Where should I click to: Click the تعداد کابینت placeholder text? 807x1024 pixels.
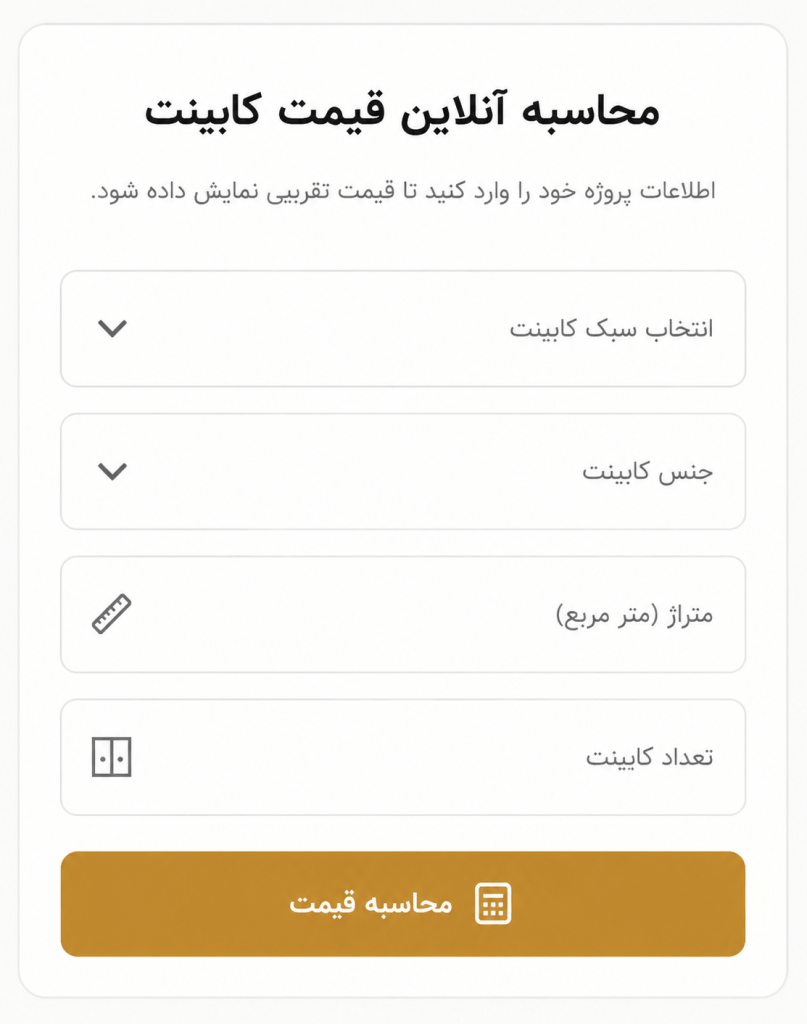(650, 758)
